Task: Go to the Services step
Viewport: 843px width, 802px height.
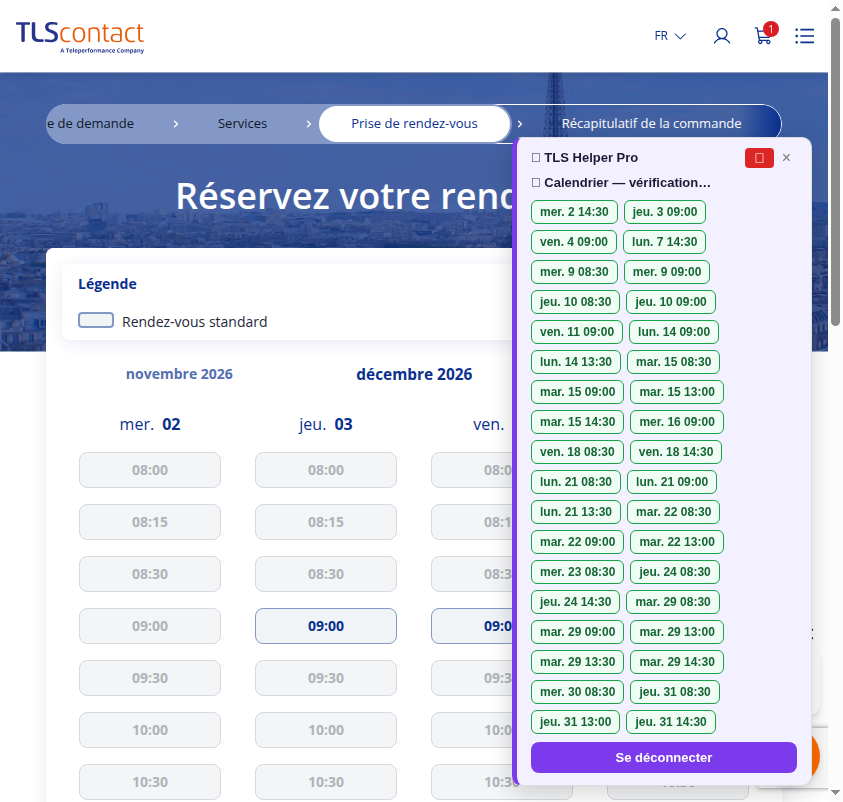Action: coord(242,124)
